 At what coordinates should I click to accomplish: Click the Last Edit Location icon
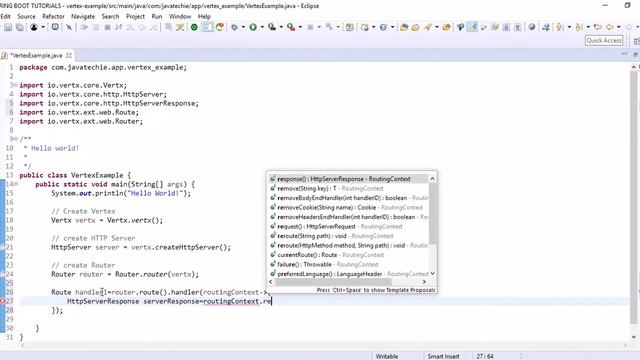(598, 27)
